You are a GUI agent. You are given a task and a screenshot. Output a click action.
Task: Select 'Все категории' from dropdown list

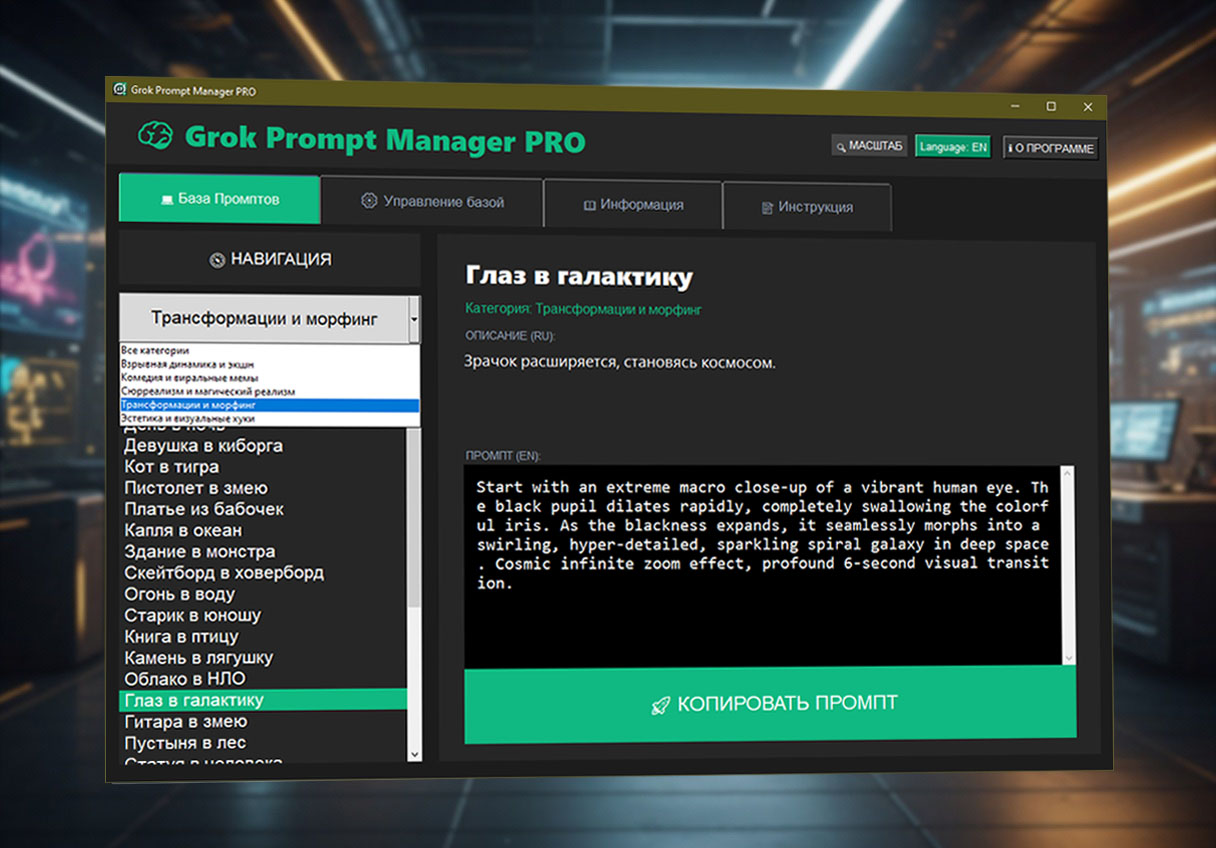click(x=155, y=351)
